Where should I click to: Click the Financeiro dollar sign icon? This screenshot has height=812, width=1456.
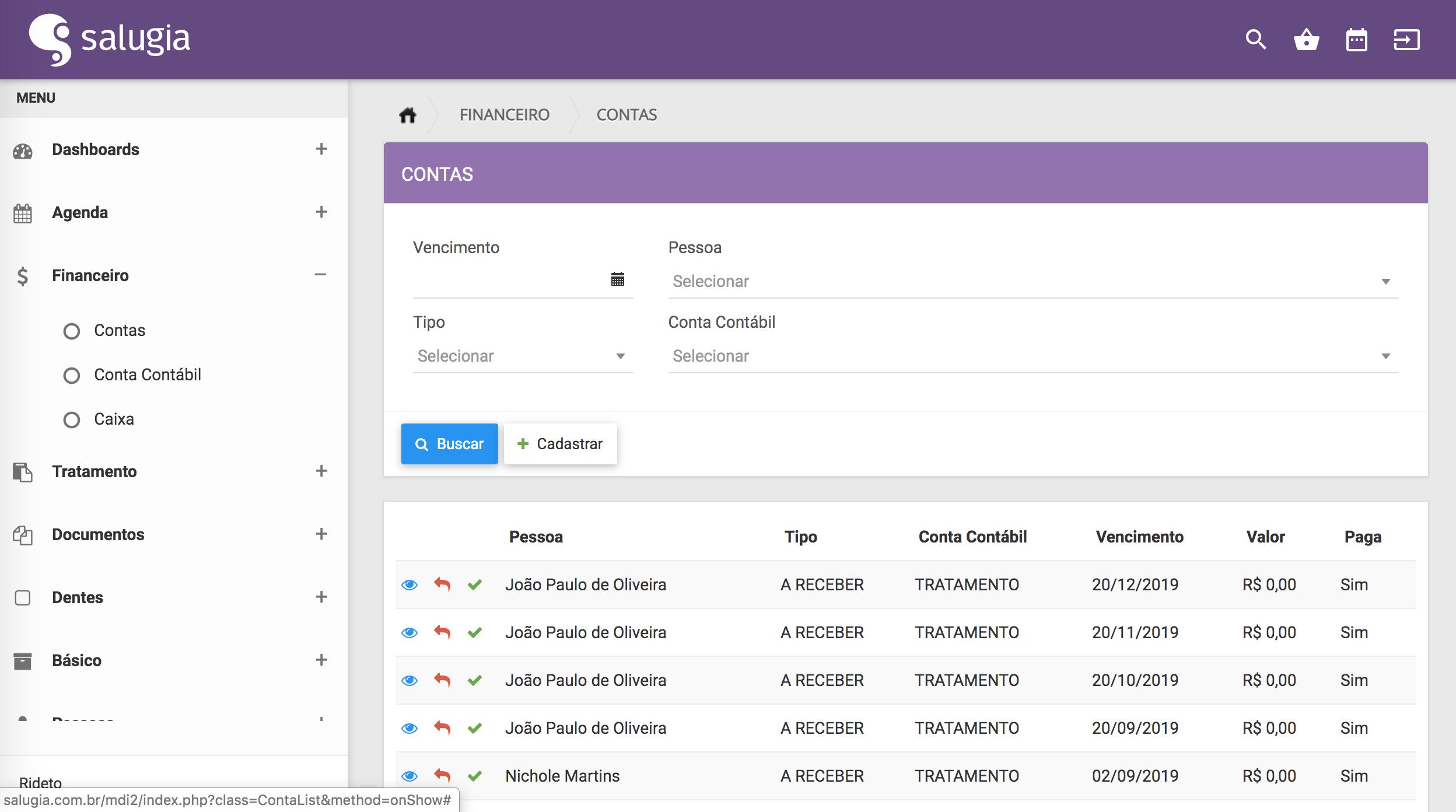[x=23, y=276]
